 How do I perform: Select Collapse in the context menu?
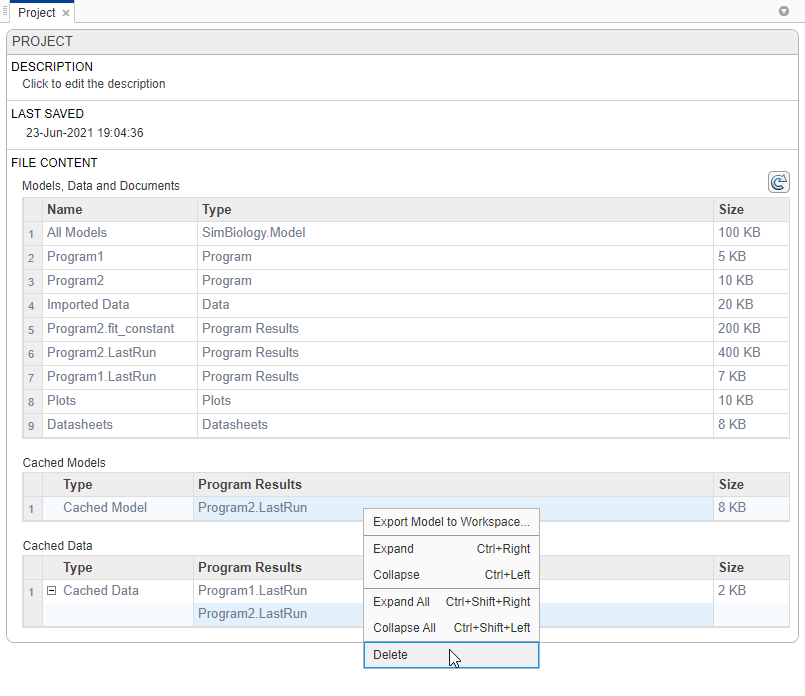[x=451, y=575]
